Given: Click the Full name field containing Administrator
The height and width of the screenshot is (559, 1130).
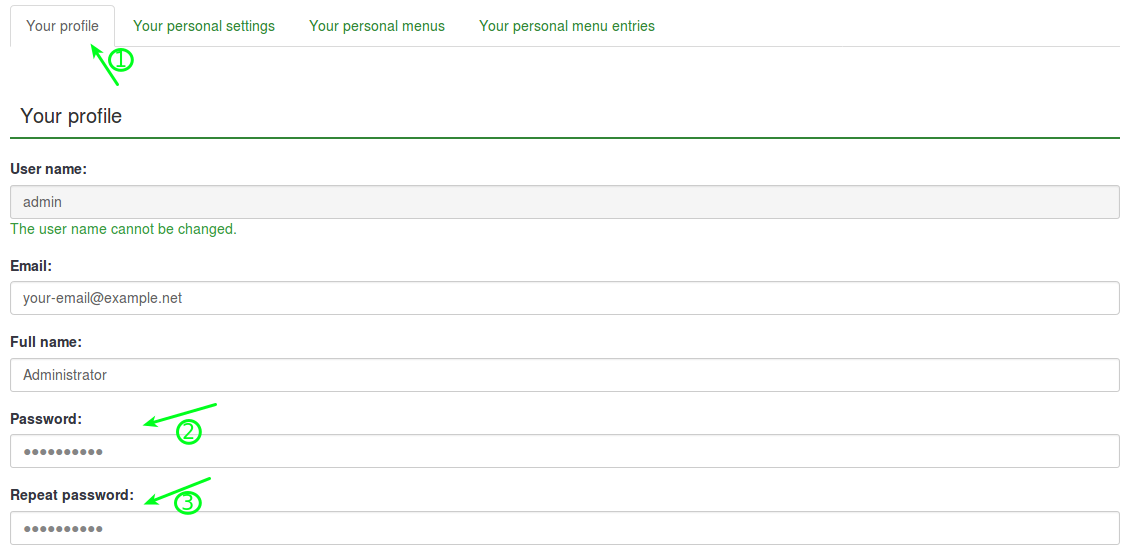Looking at the screenshot, I should point(564,375).
